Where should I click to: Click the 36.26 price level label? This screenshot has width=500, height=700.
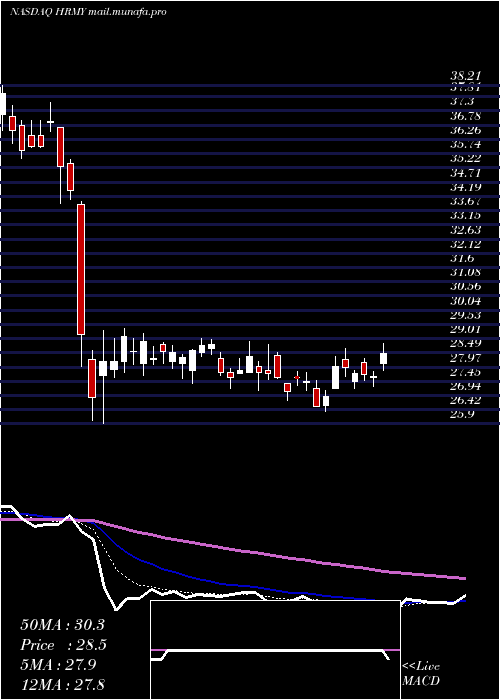(465, 130)
